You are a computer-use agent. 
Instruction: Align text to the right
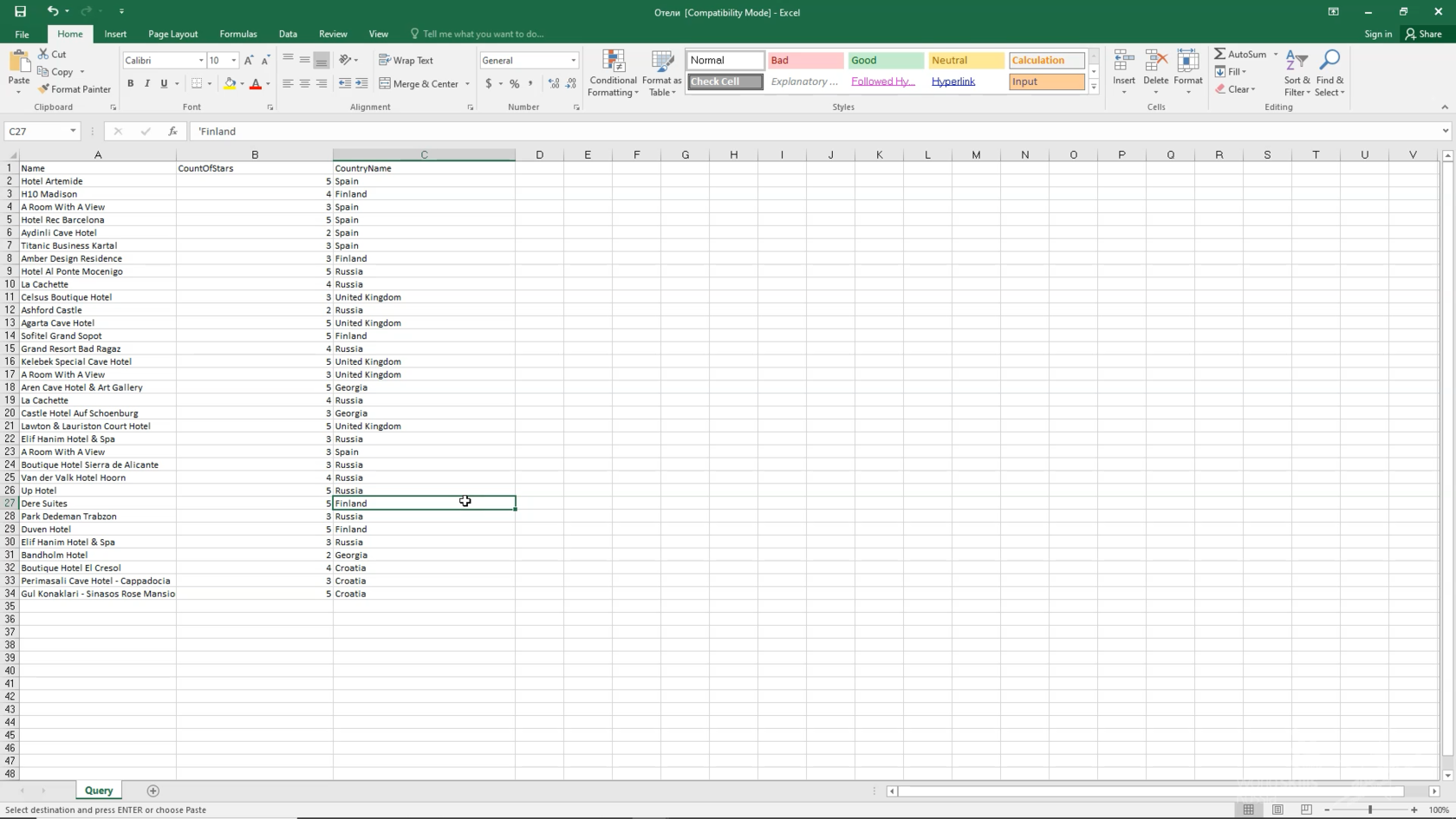tap(322, 84)
